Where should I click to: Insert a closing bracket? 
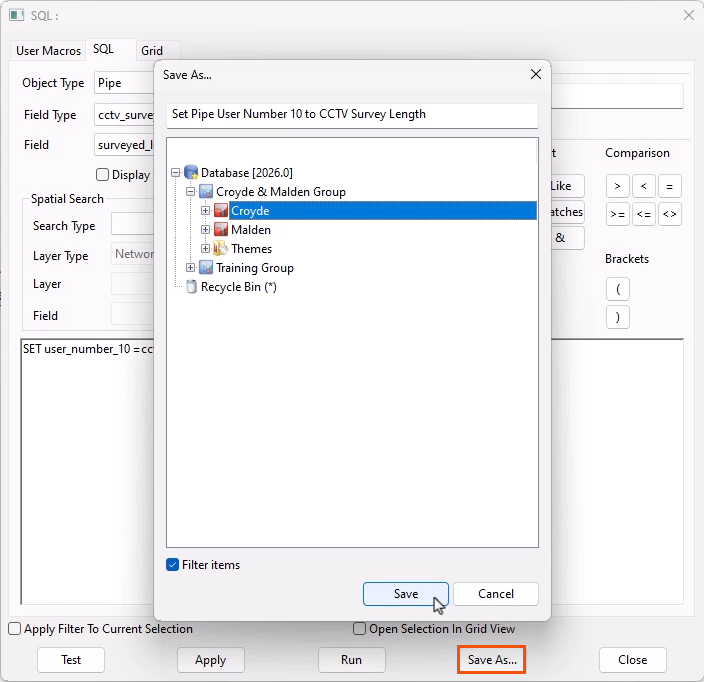click(618, 317)
